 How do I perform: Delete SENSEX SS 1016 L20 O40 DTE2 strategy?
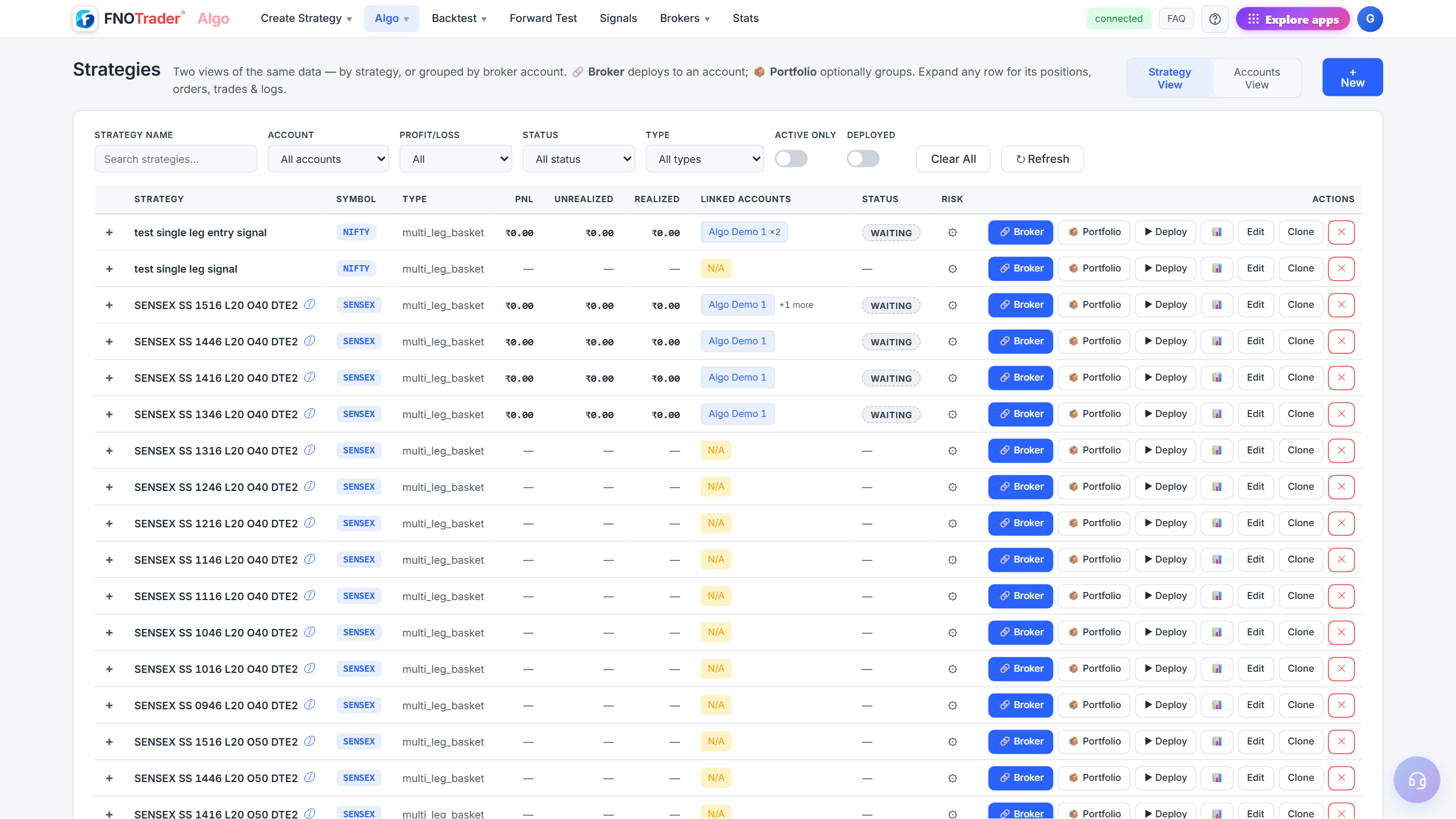[x=1341, y=669]
